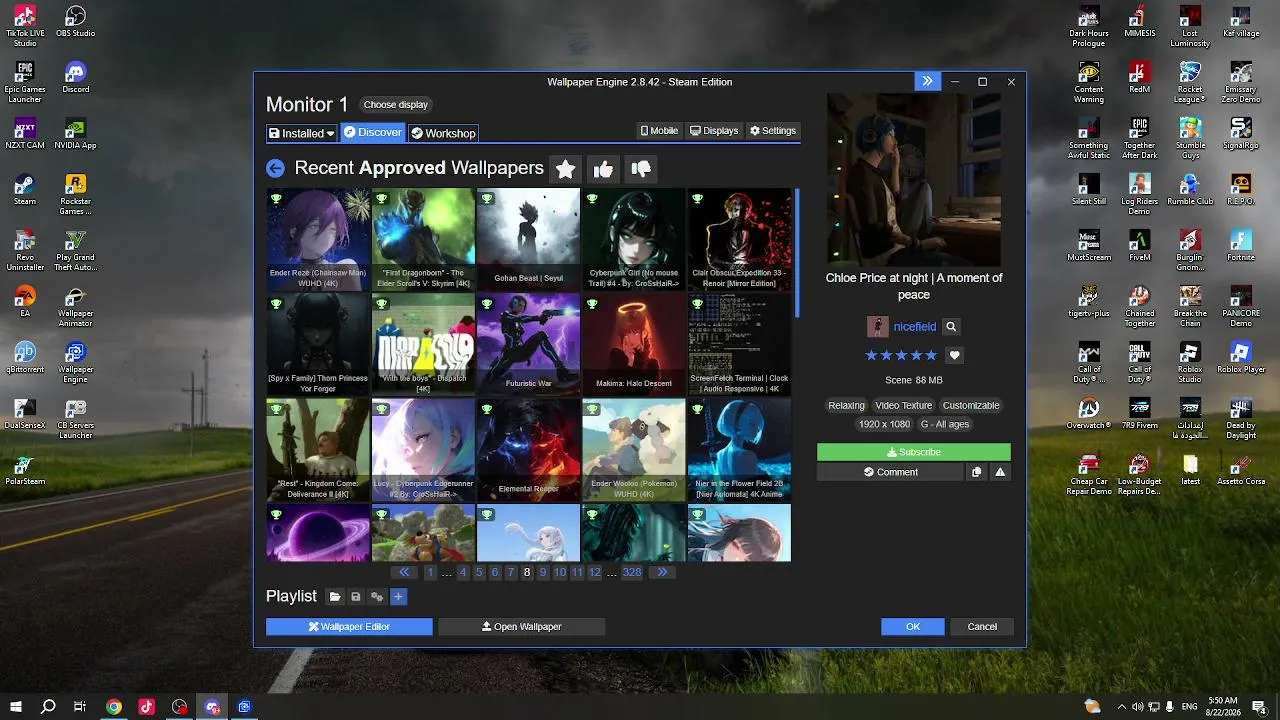
Task: Jump to next pages with right double-arrow
Action: 662,573
